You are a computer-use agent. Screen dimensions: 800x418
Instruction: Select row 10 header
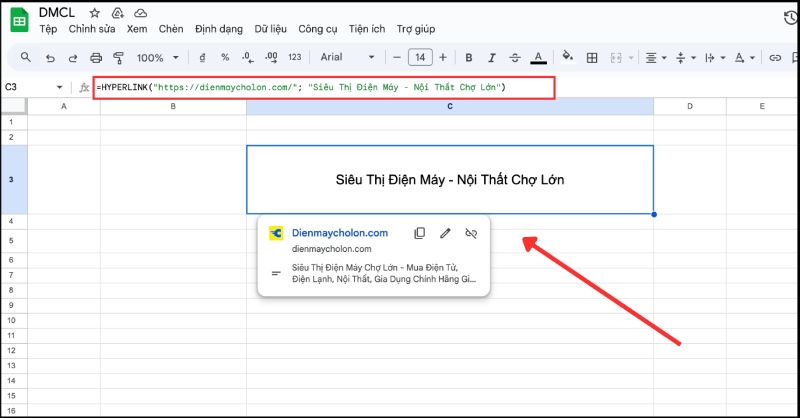(13, 321)
